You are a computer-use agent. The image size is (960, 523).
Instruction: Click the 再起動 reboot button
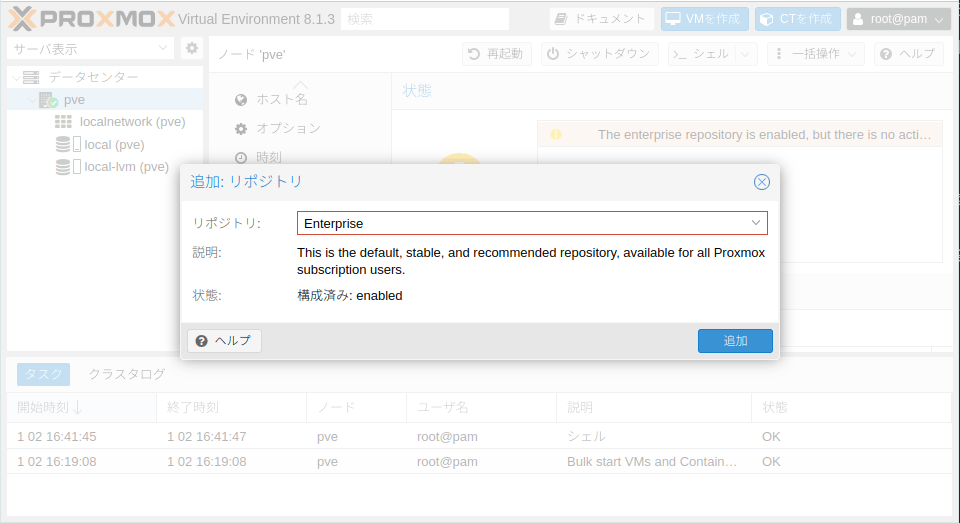(x=497, y=54)
